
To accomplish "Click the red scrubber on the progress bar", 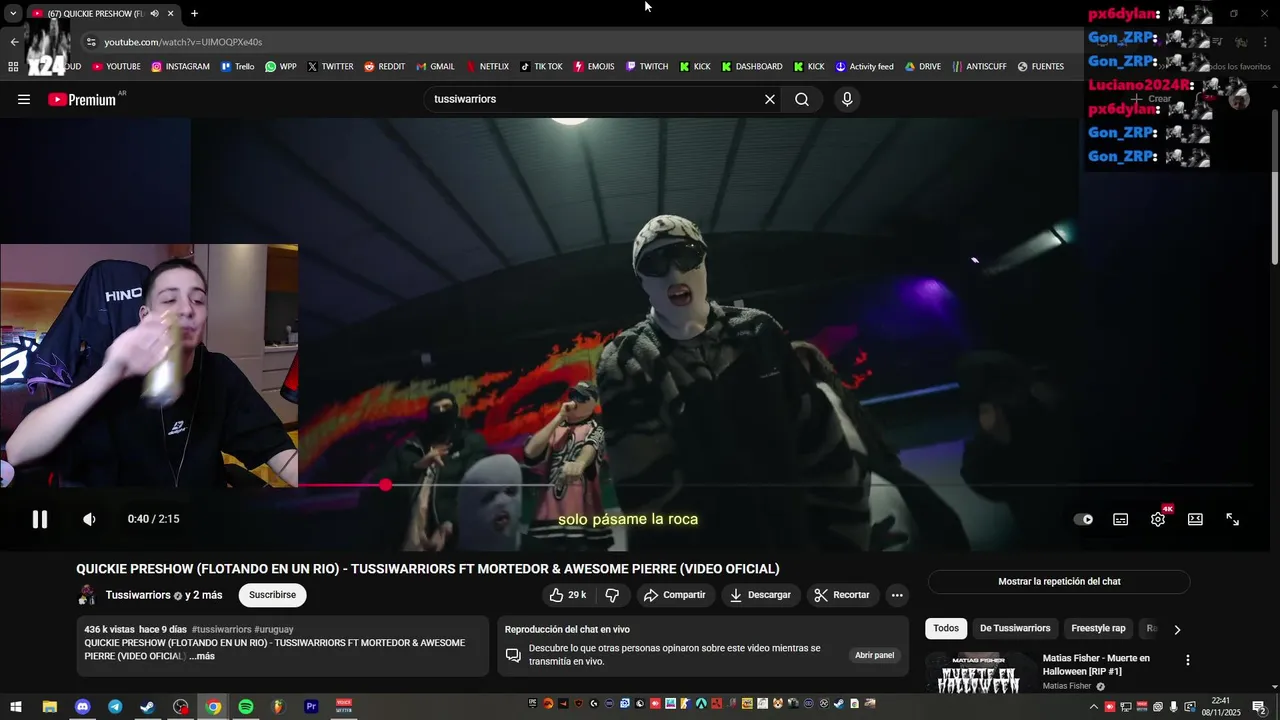I will pyautogui.click(x=386, y=485).
